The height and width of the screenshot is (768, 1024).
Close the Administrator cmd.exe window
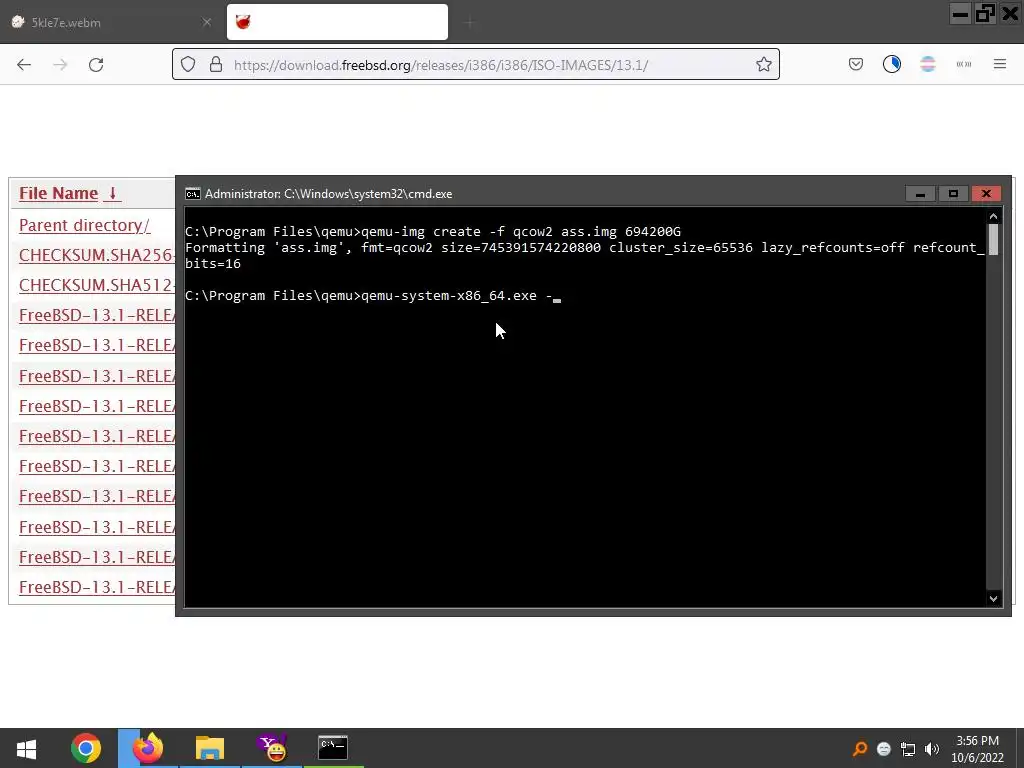986,194
